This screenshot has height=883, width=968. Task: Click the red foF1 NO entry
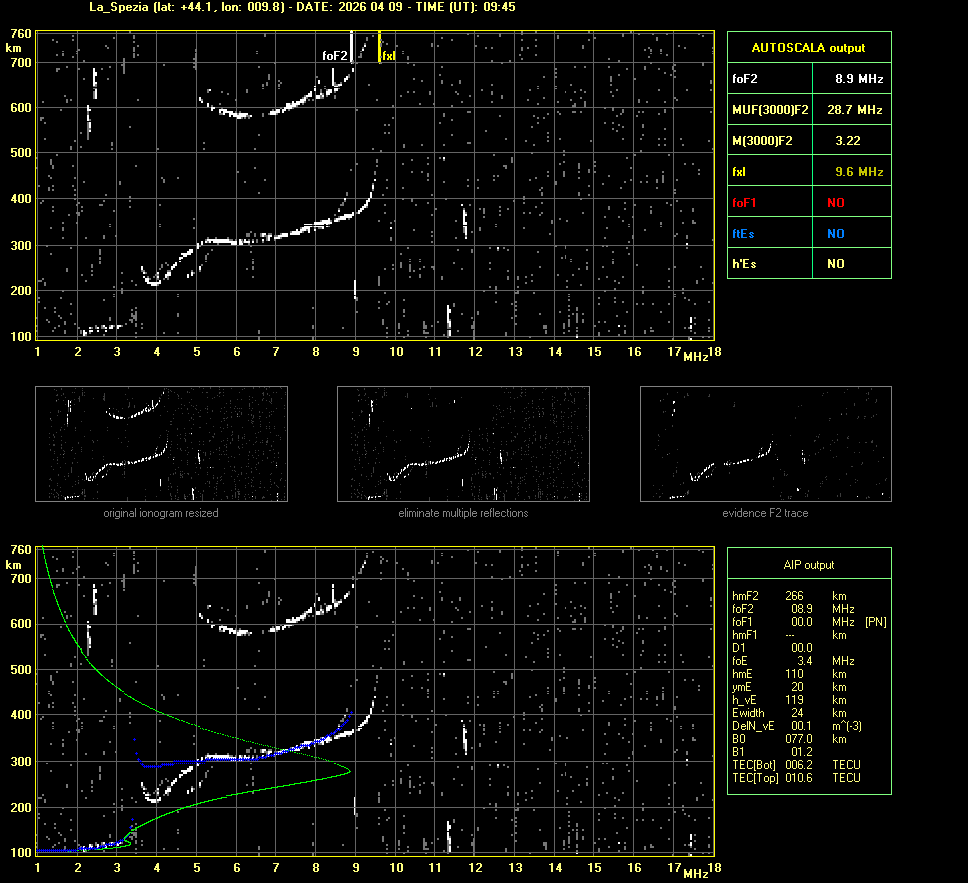pyautogui.click(x=808, y=202)
